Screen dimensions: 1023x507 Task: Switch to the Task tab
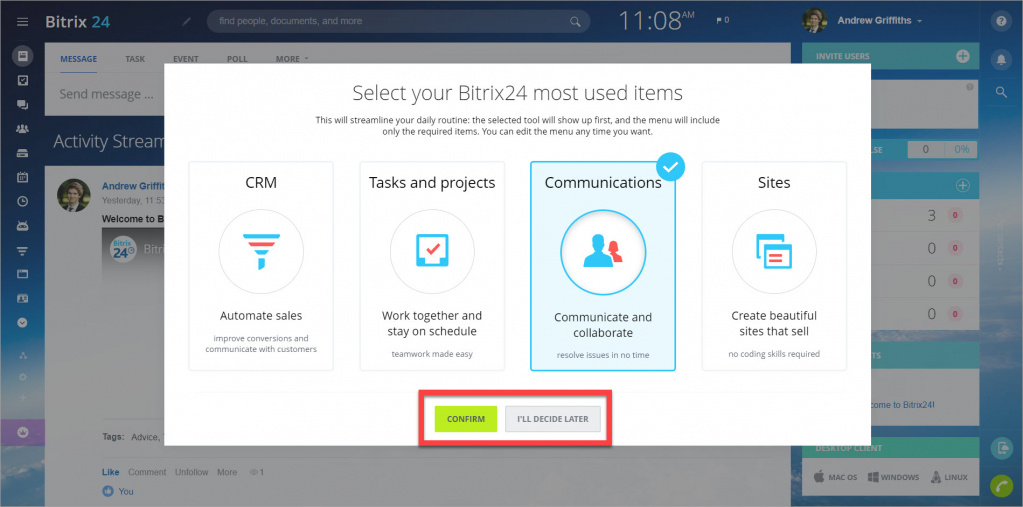[135, 59]
